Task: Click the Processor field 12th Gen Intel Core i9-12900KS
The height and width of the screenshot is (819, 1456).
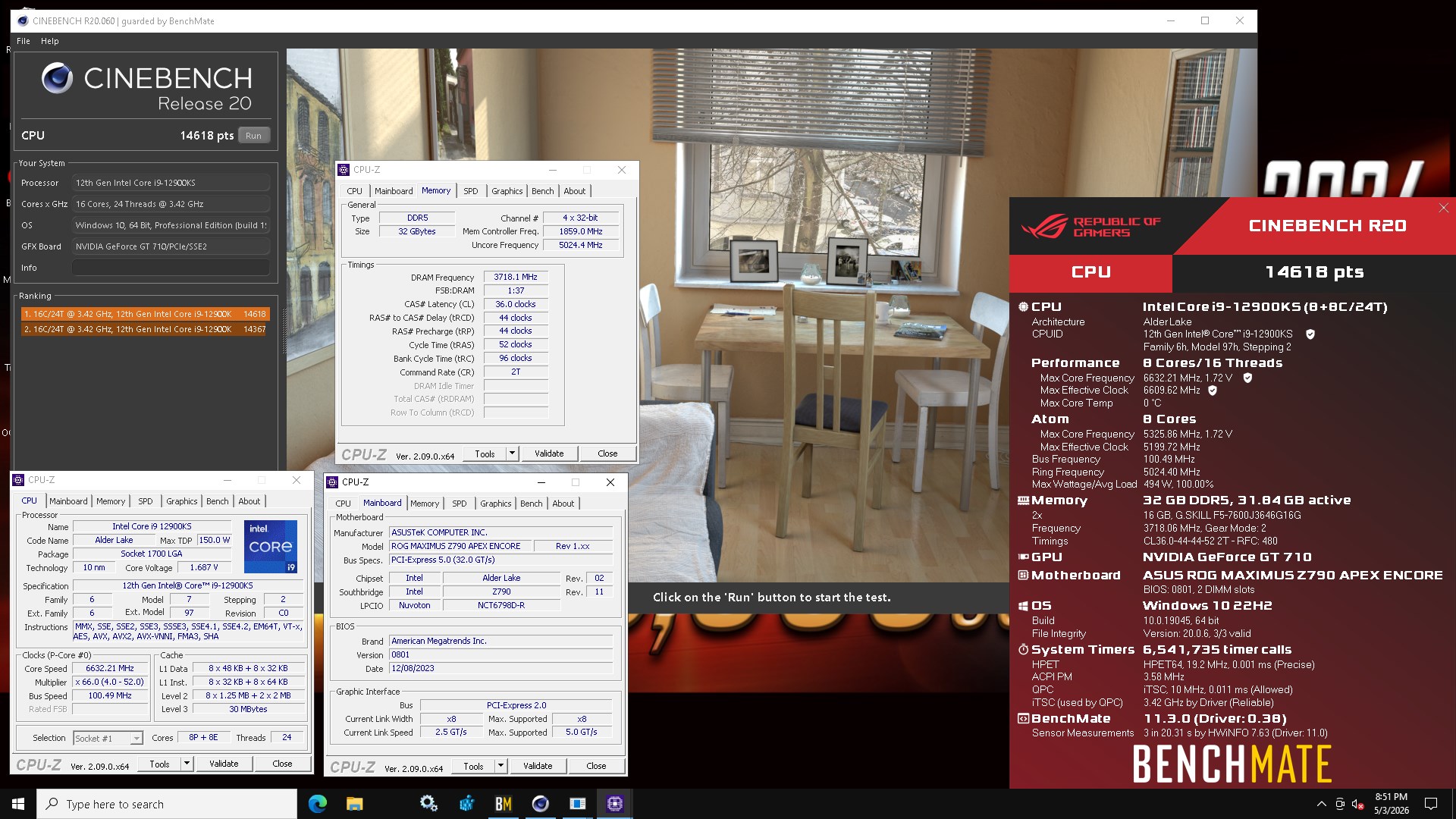Action: [x=171, y=183]
